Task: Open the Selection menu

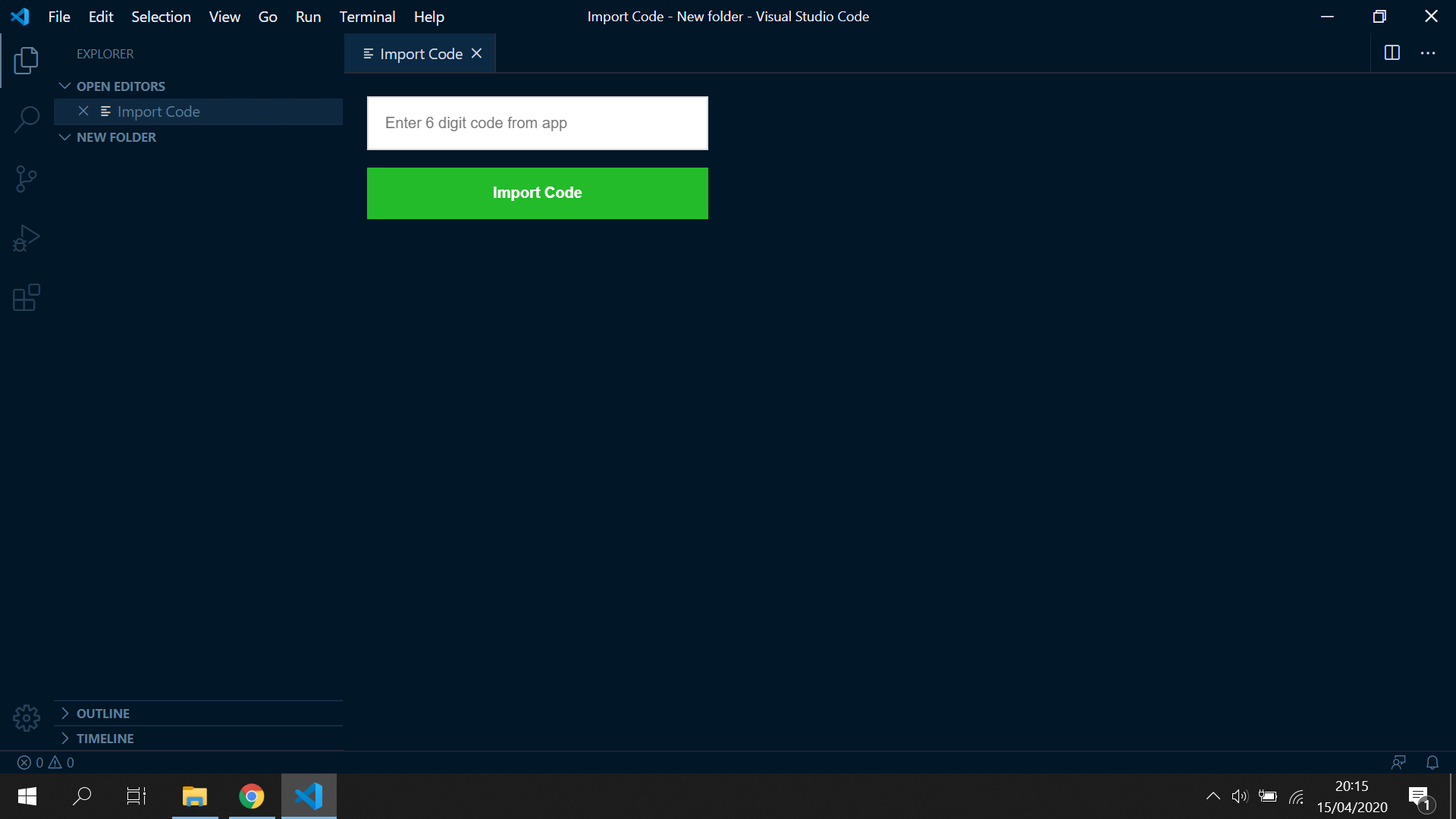Action: pos(161,17)
